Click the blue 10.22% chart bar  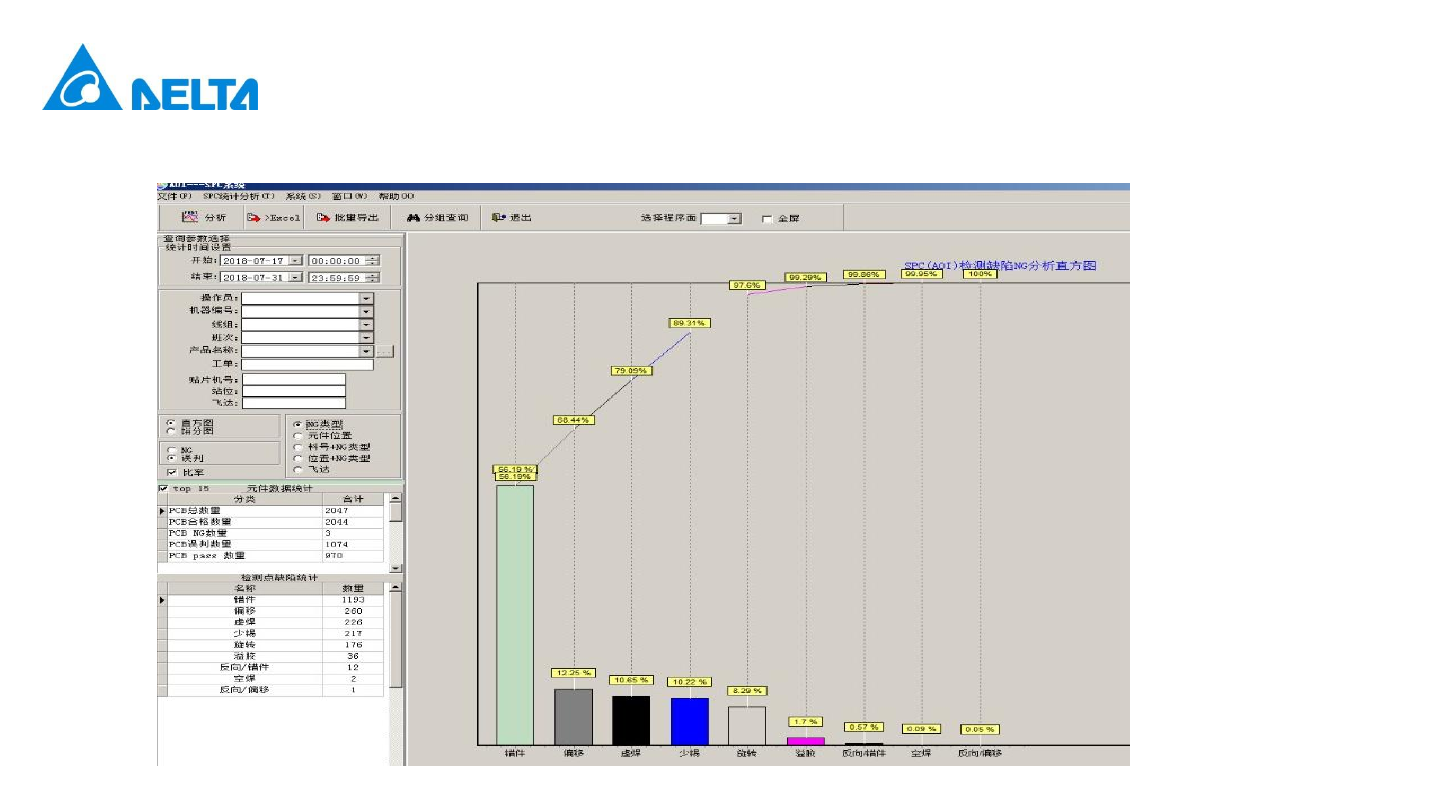point(690,722)
